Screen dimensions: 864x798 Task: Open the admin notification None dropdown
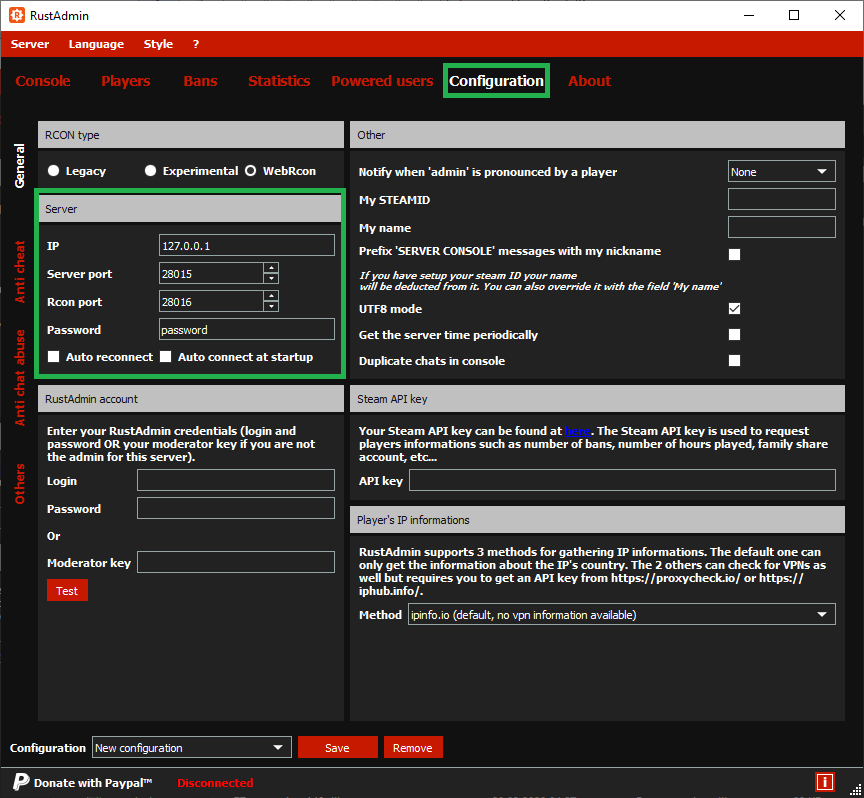pos(781,171)
